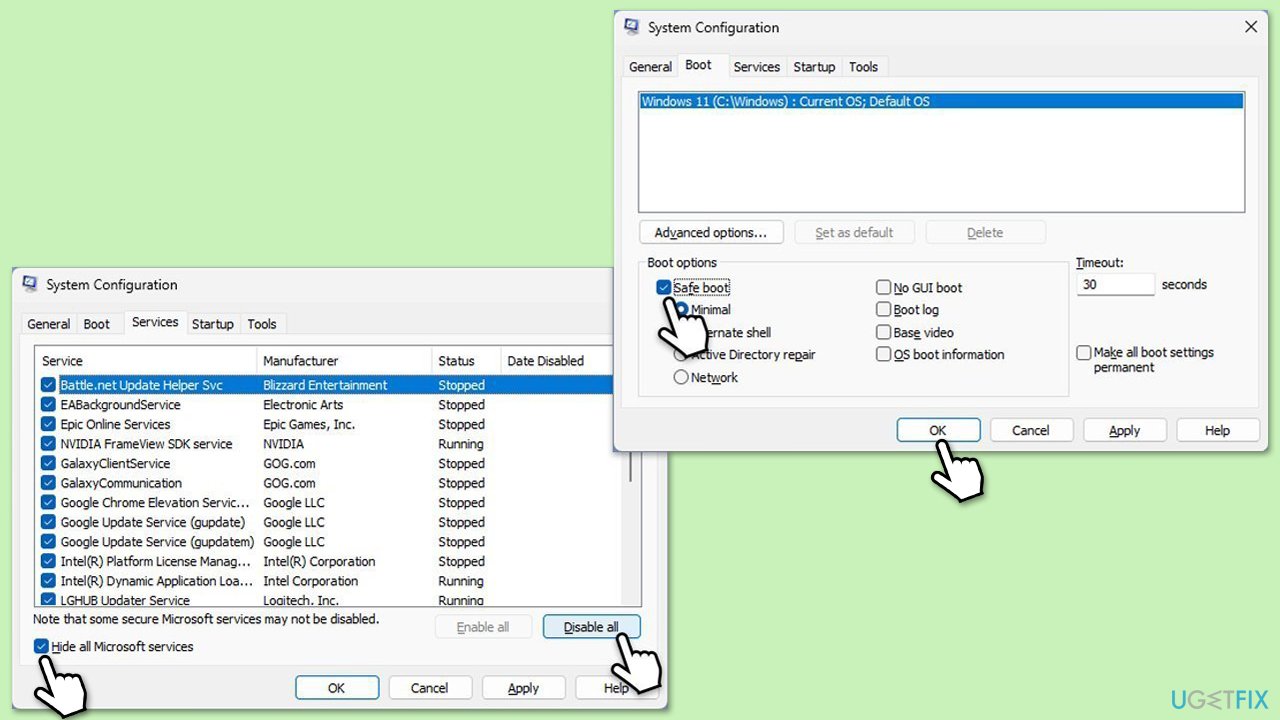Select the Network radio button
Viewport: 1280px width, 720px height.
[681, 378]
